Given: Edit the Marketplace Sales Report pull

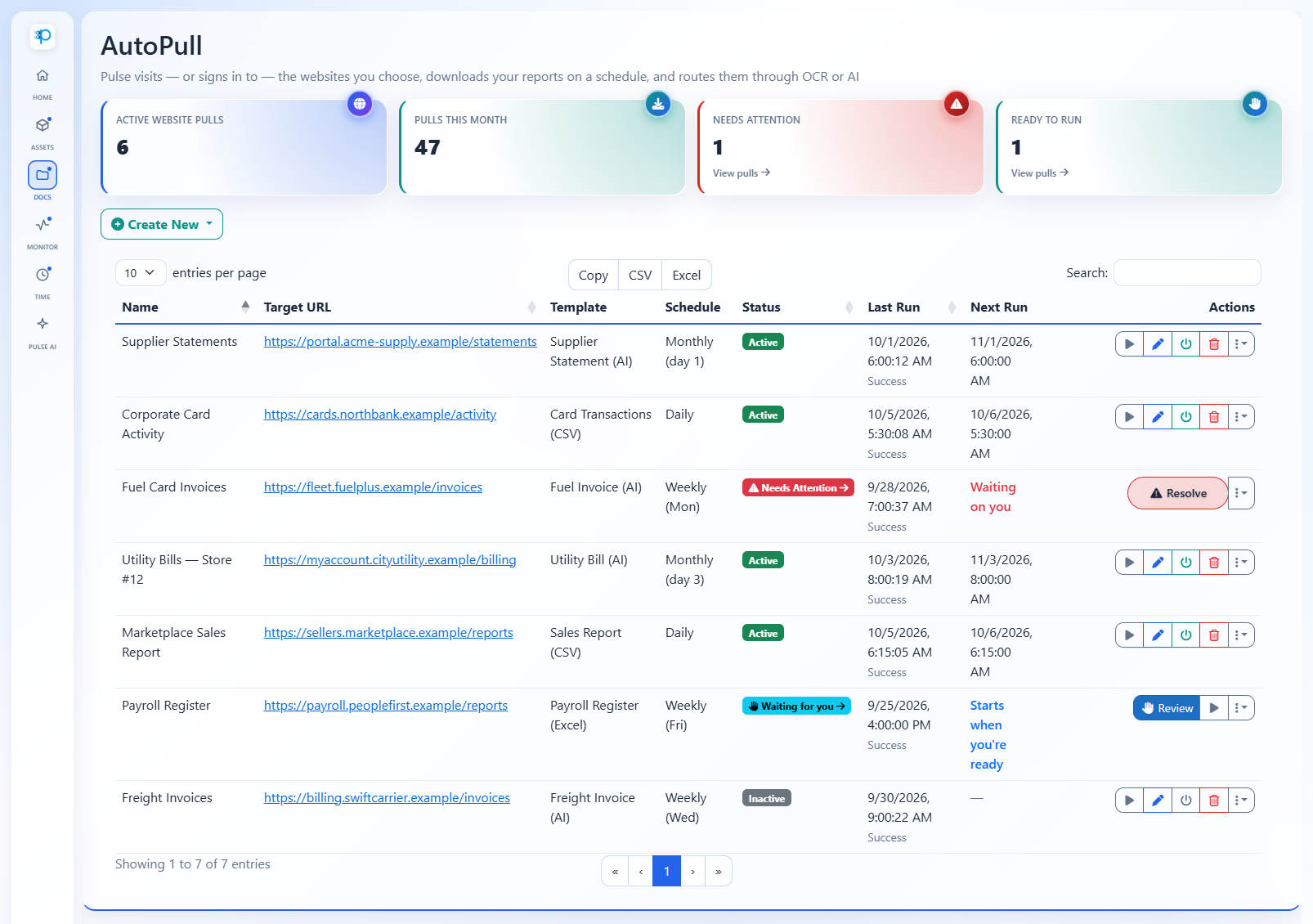Looking at the screenshot, I should [1158, 635].
